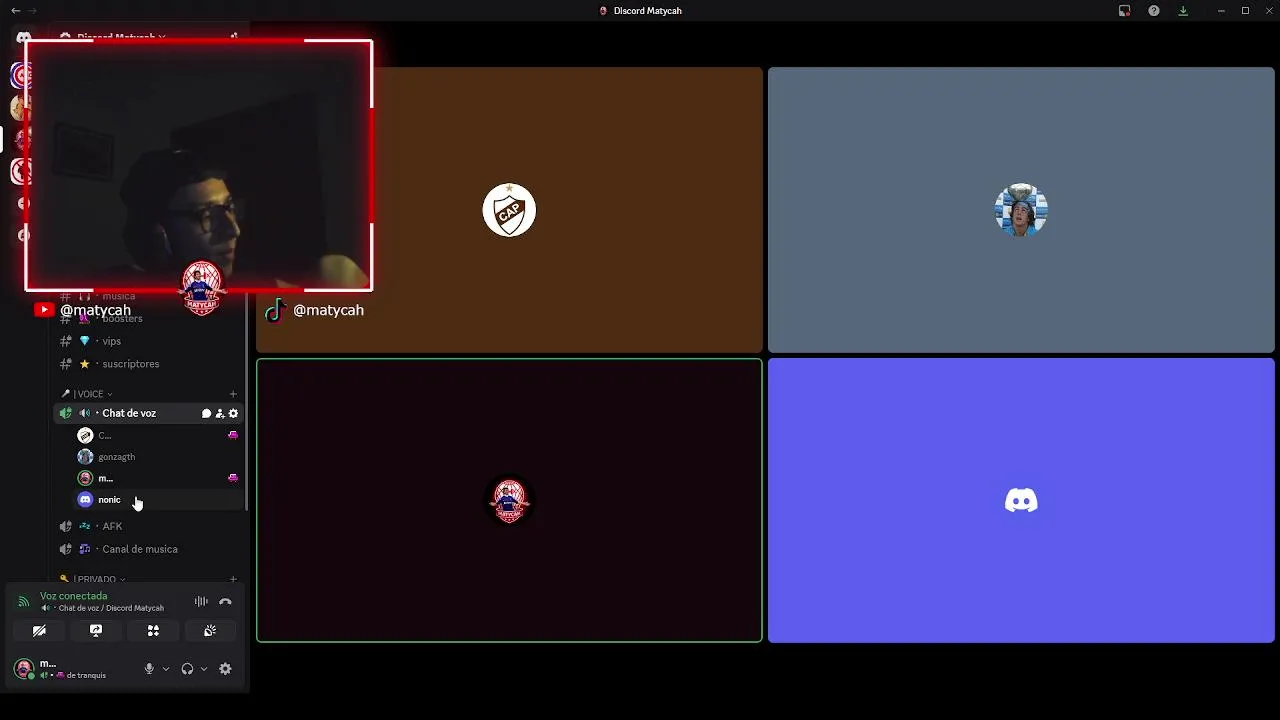Open the vips text channel

[x=148, y=341]
